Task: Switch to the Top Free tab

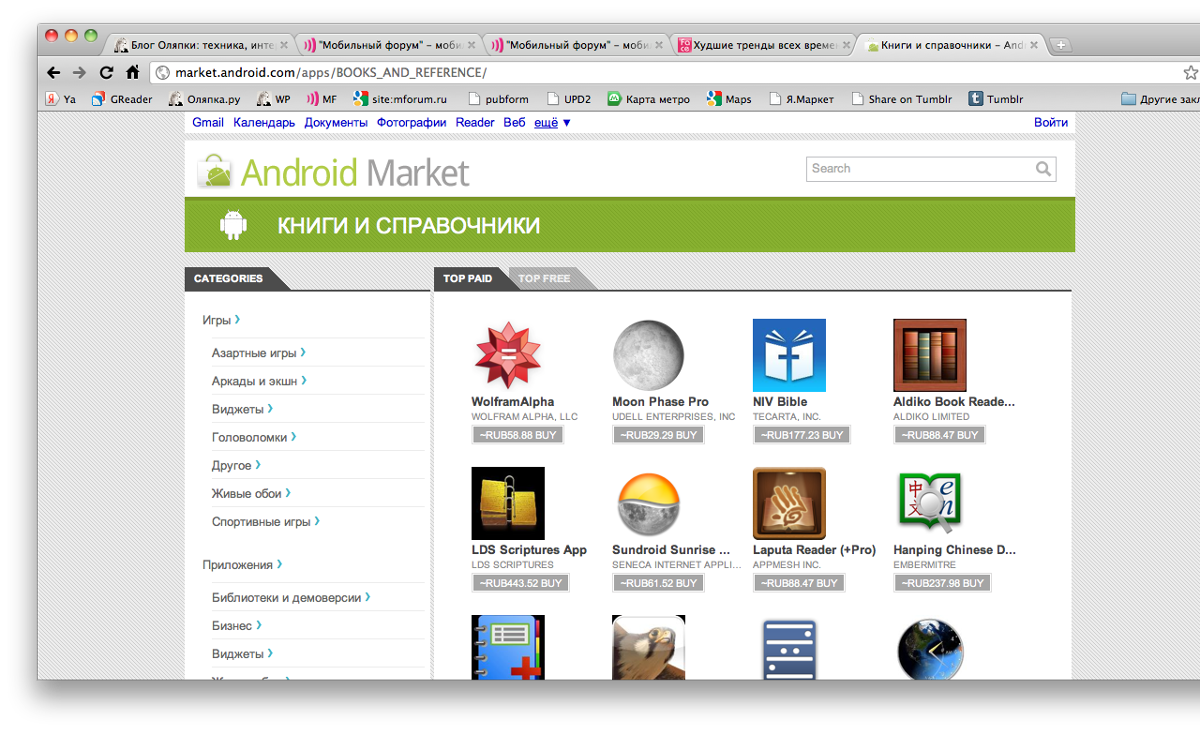Action: tap(544, 279)
